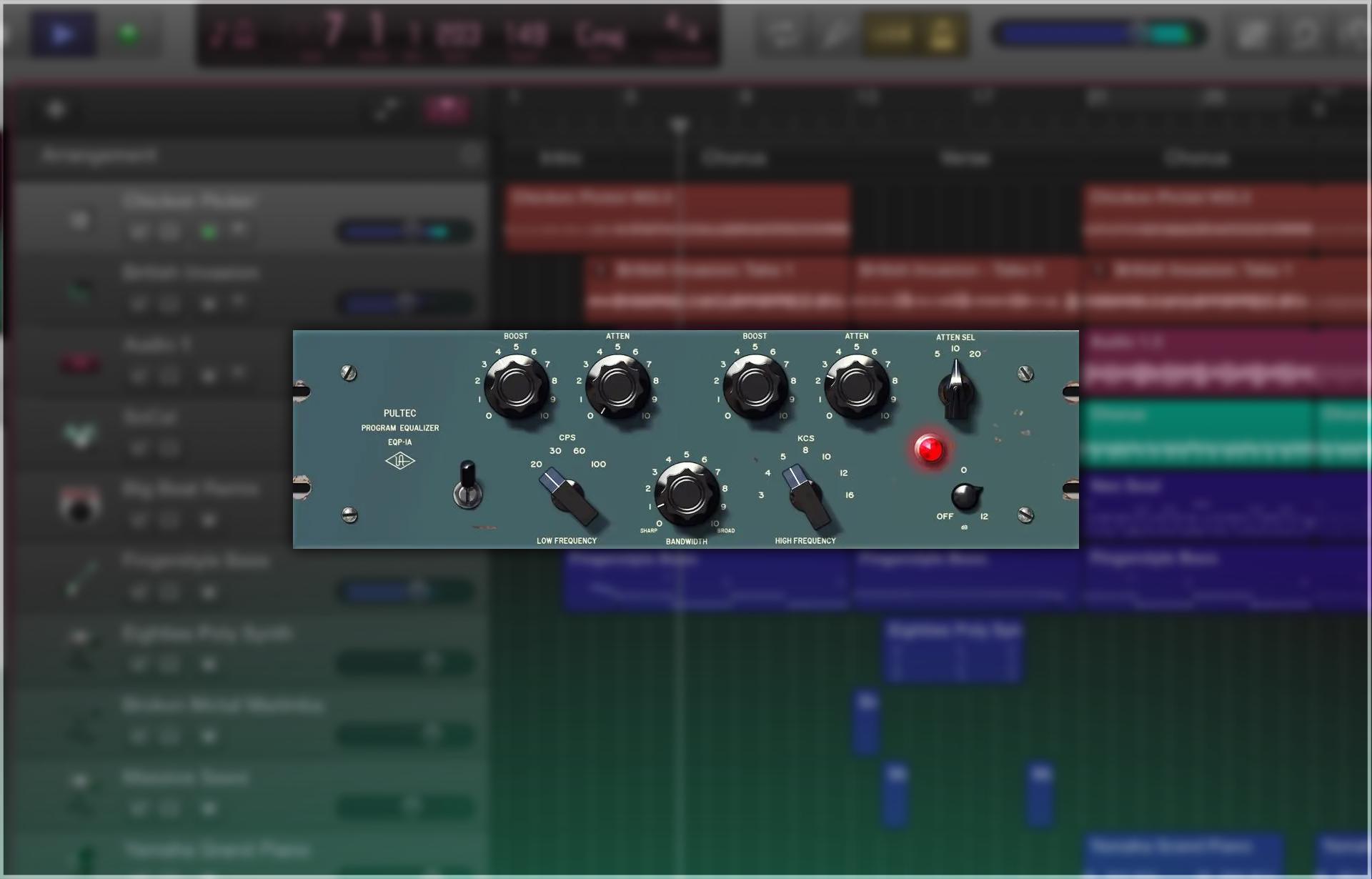Click the BANDWIDTH knob
1372x879 pixels.
click(687, 493)
